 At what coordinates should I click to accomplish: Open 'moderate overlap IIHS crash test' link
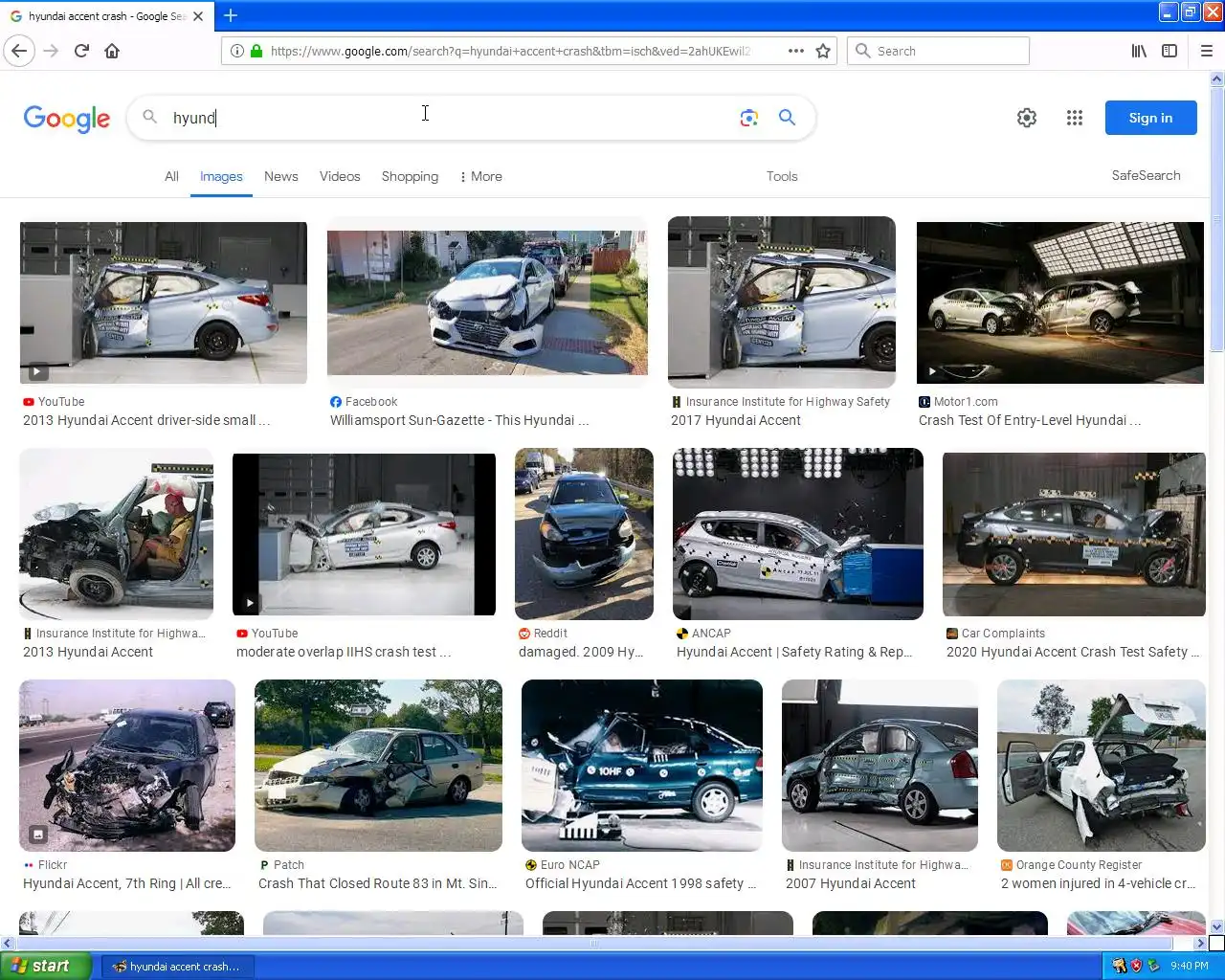point(344,652)
